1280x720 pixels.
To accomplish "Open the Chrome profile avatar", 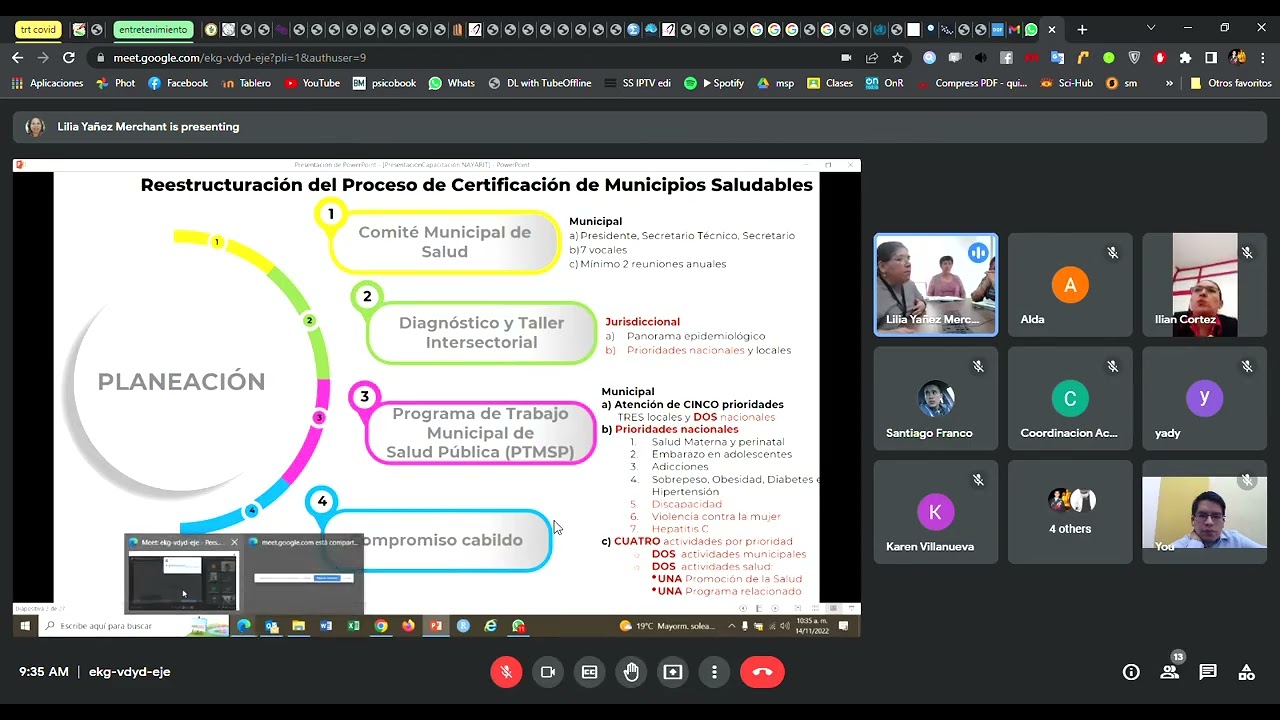I will coord(1237,58).
